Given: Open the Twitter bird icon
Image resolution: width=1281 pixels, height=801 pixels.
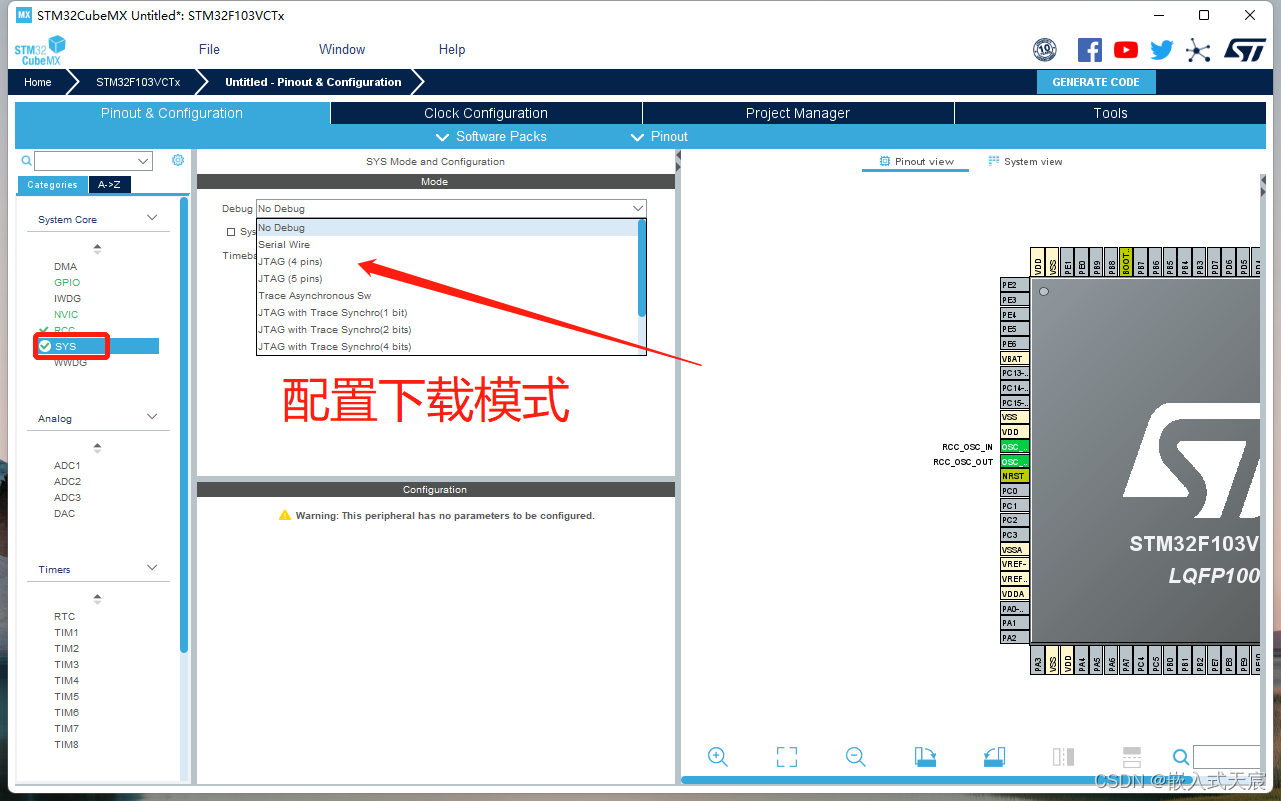Looking at the screenshot, I should [x=1161, y=50].
